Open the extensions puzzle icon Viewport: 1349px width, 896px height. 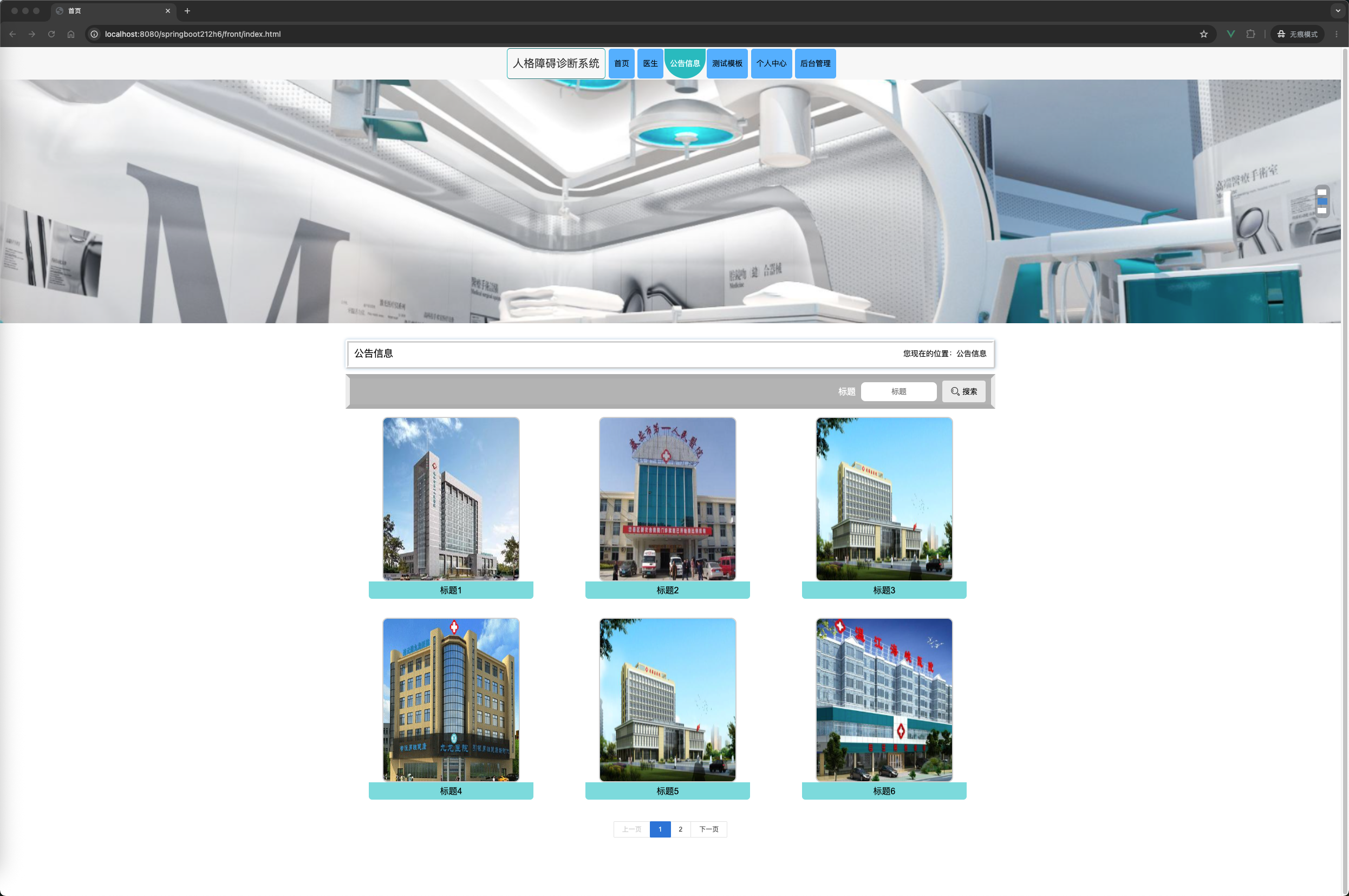1250,34
